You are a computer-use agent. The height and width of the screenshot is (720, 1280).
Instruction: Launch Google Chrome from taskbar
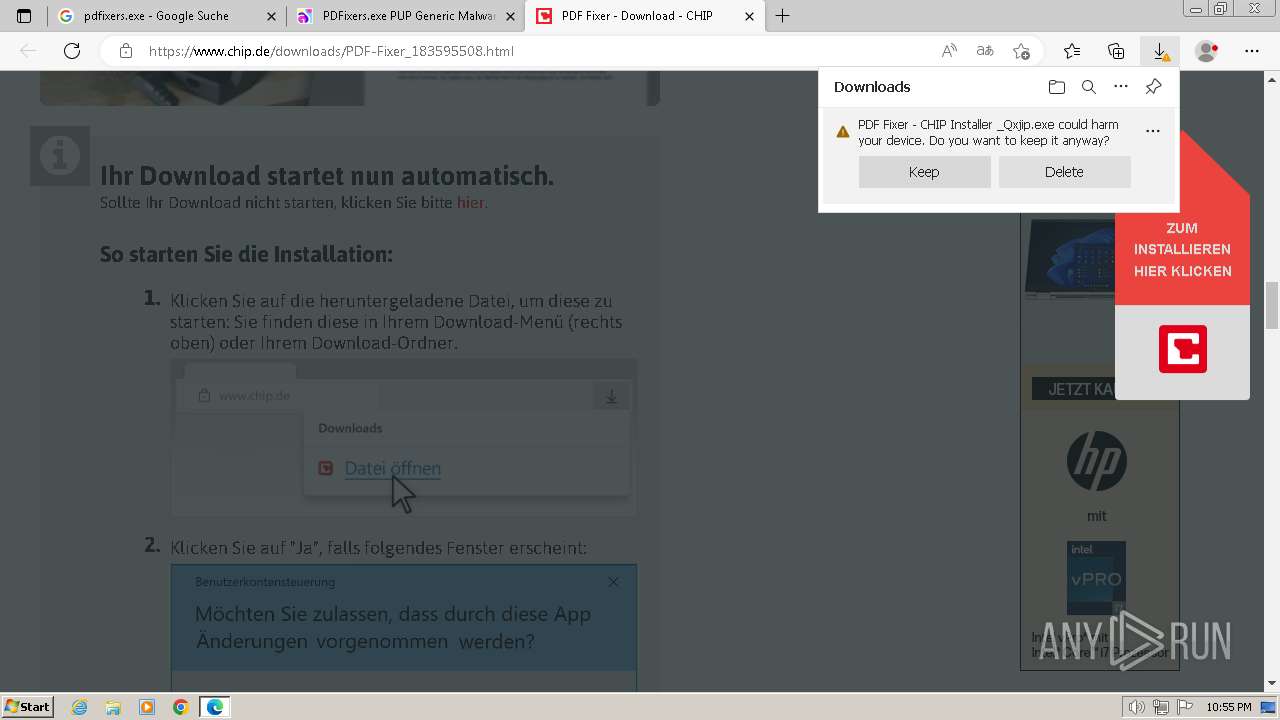click(180, 707)
